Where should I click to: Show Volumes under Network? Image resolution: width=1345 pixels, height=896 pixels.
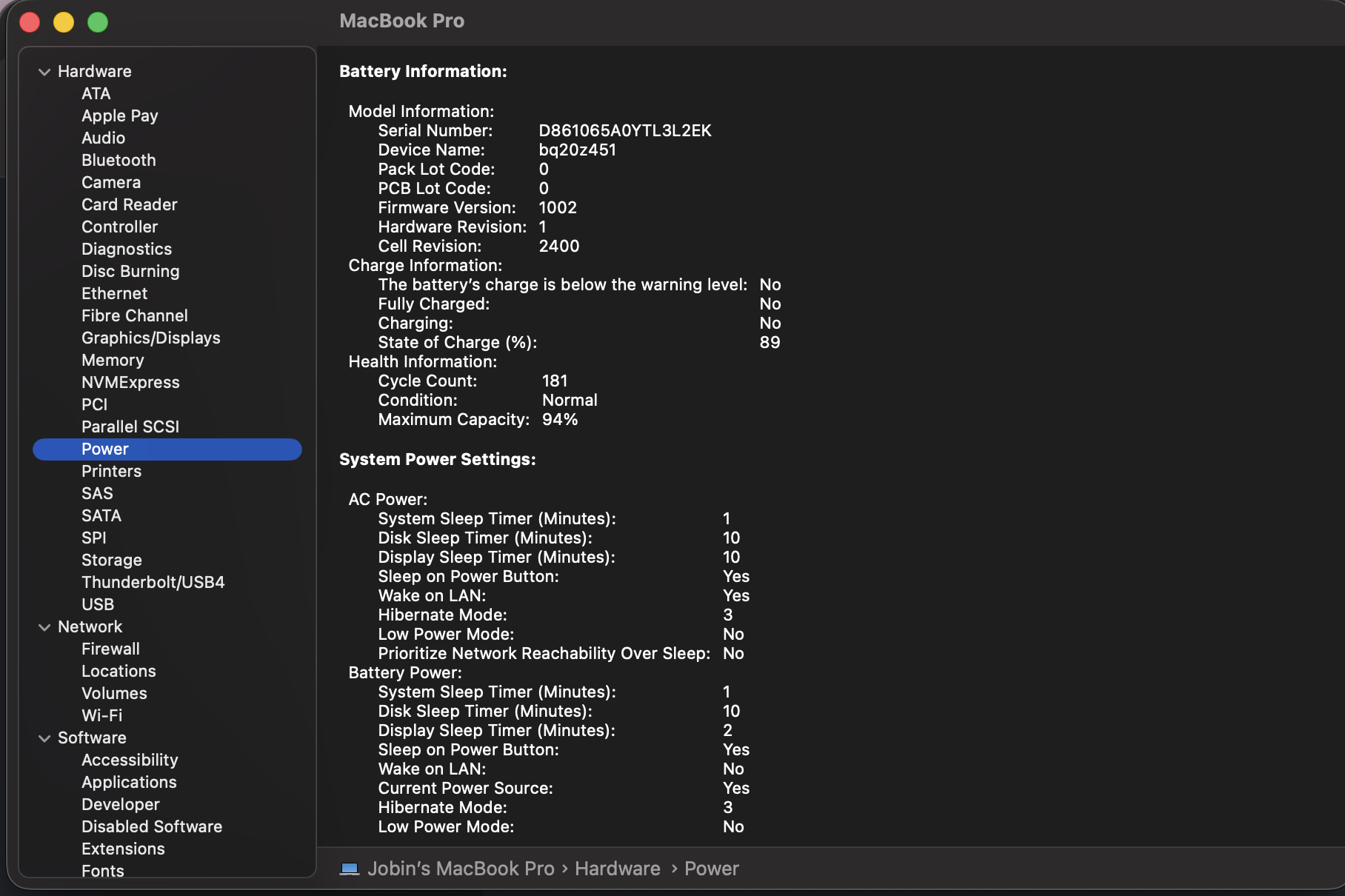click(114, 693)
